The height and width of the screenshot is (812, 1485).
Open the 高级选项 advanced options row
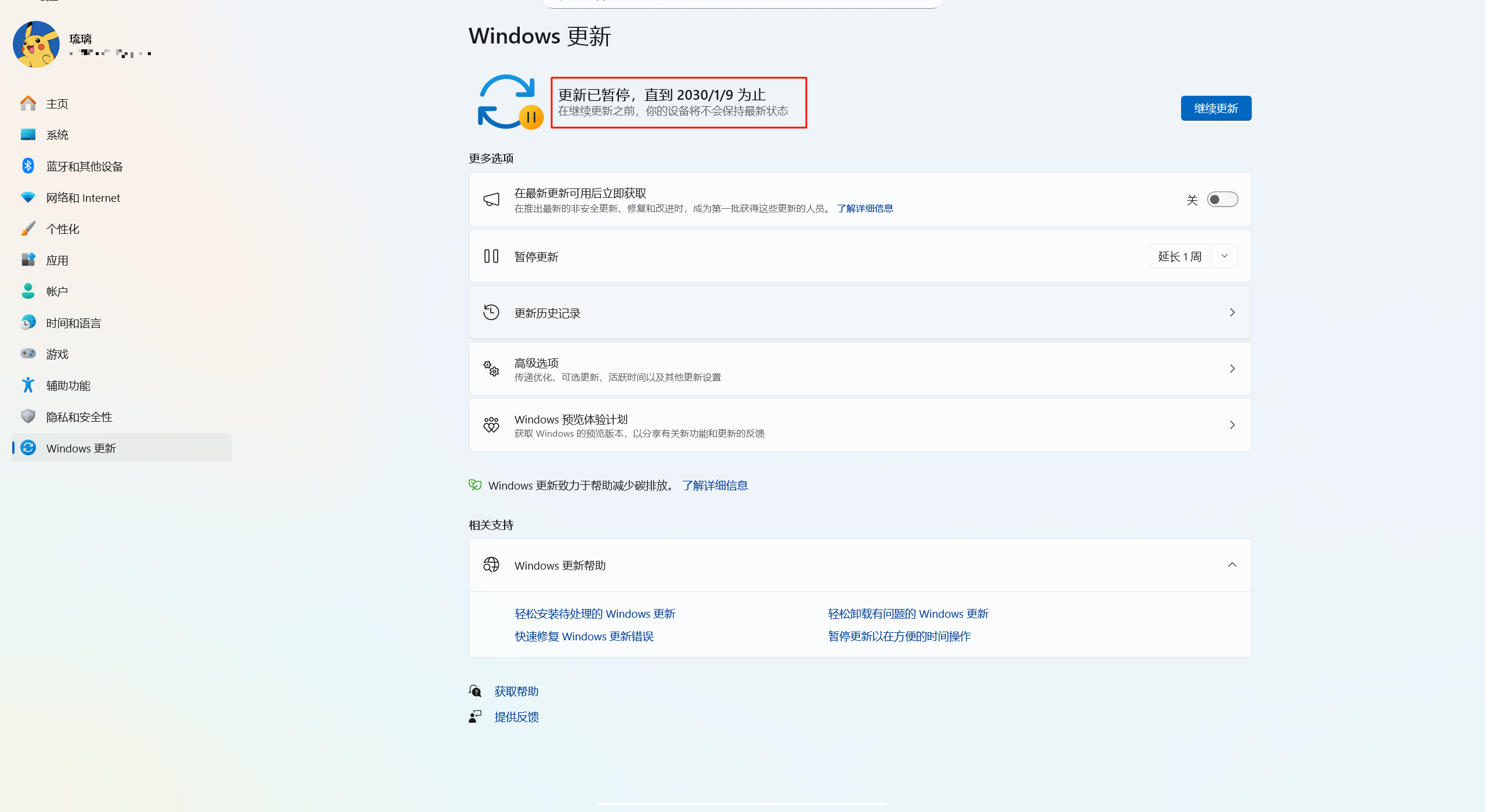click(860, 369)
